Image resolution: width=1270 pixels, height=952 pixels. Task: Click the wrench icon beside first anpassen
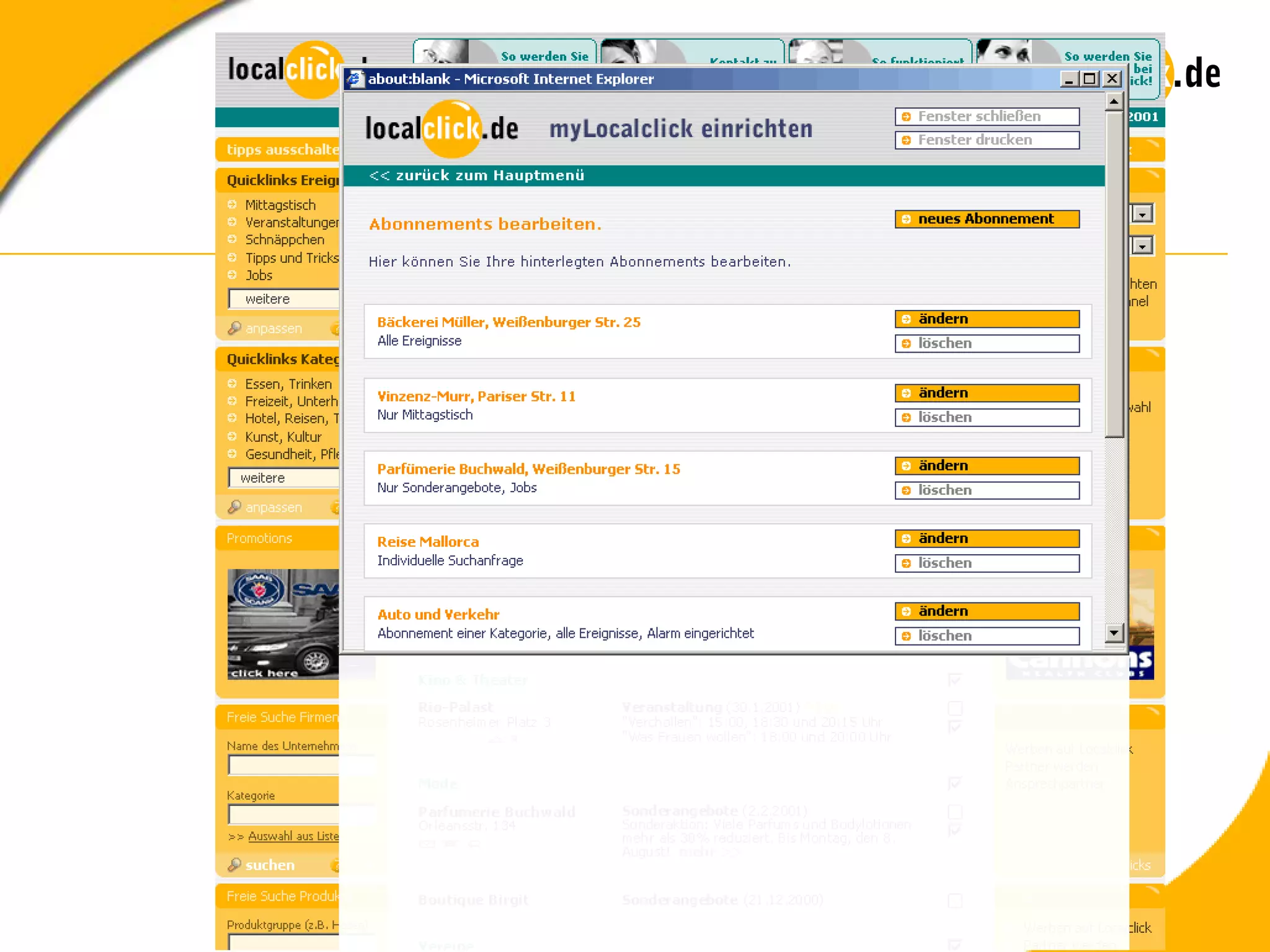pyautogui.click(x=234, y=328)
